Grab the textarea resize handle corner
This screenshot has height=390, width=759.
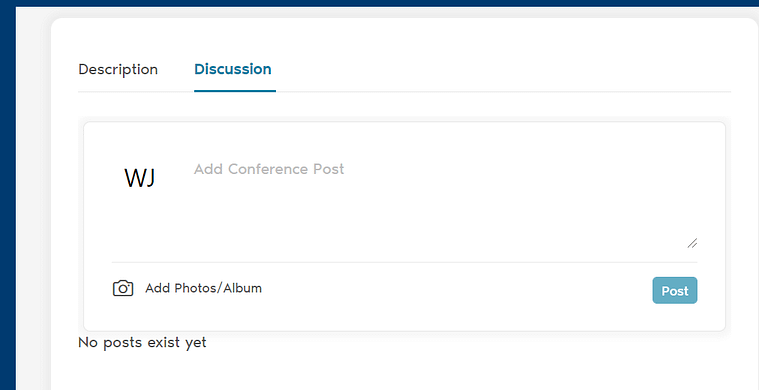click(692, 243)
